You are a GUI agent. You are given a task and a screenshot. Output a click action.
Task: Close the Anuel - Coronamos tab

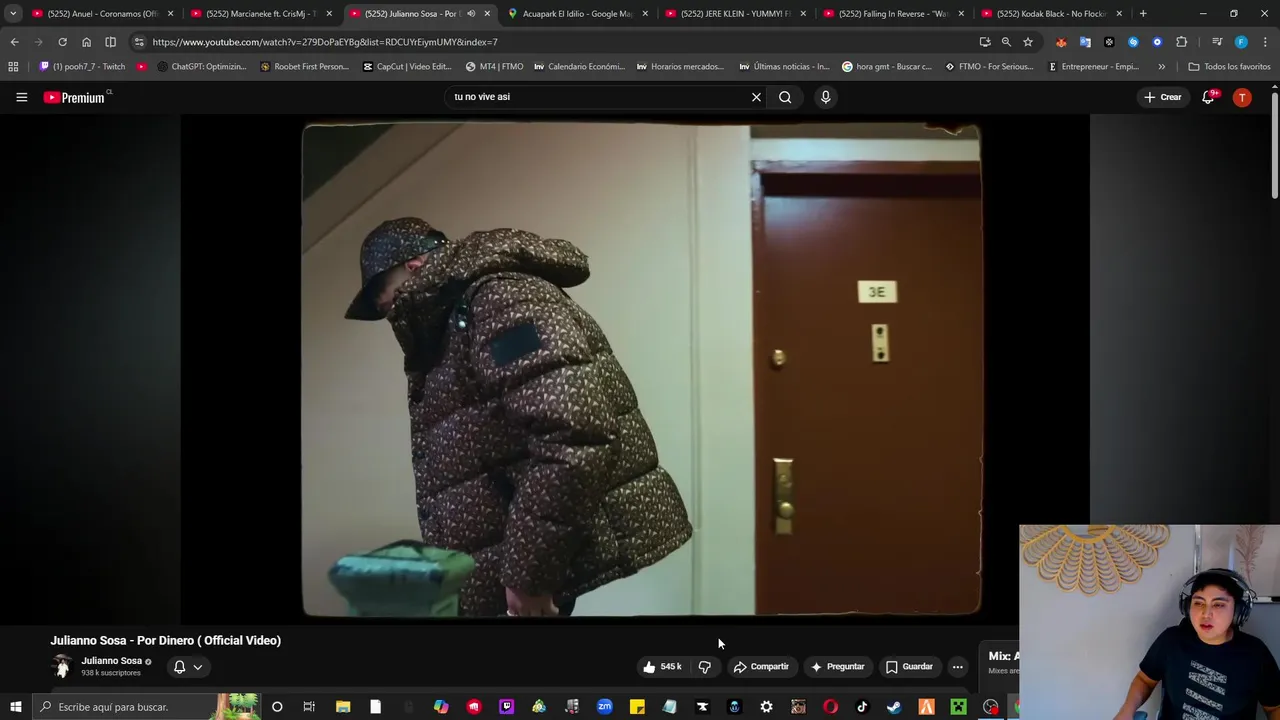point(171,14)
